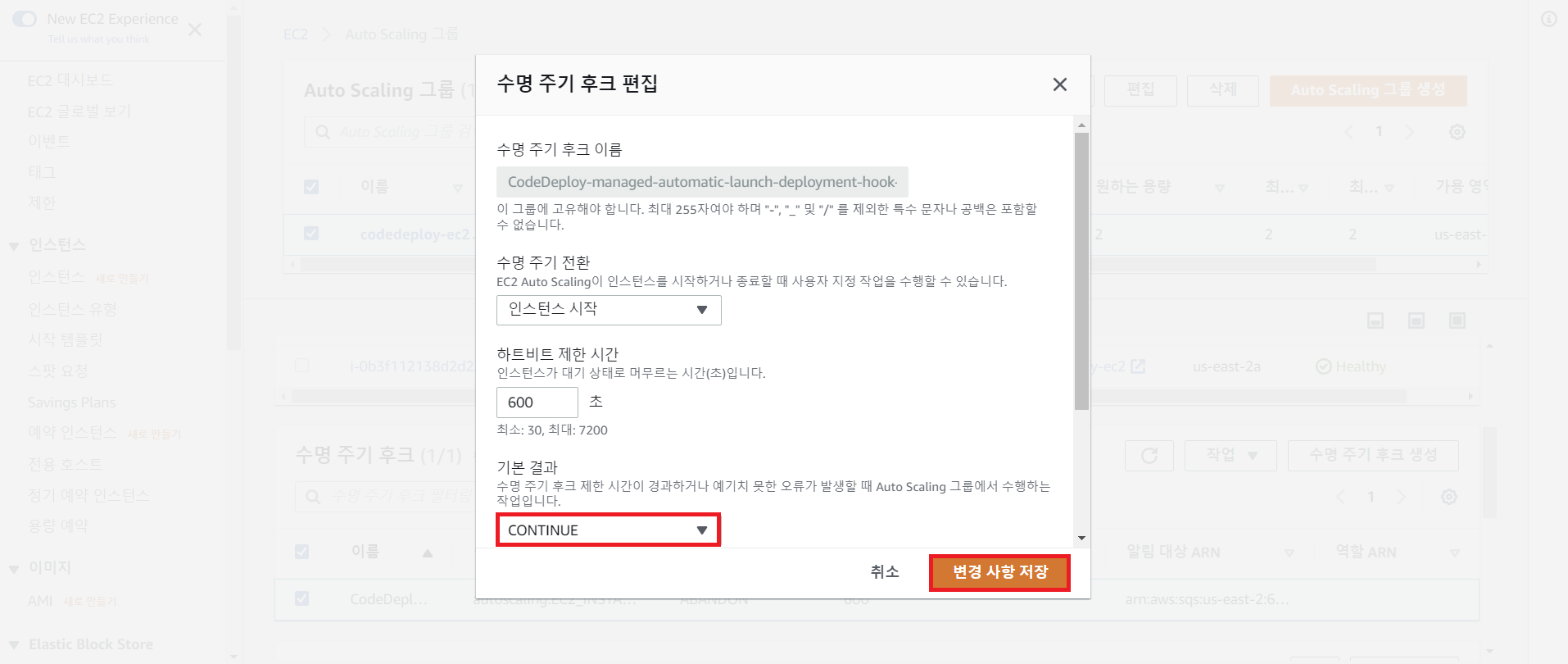Go to next page of lifecycle hooks

[1401, 497]
